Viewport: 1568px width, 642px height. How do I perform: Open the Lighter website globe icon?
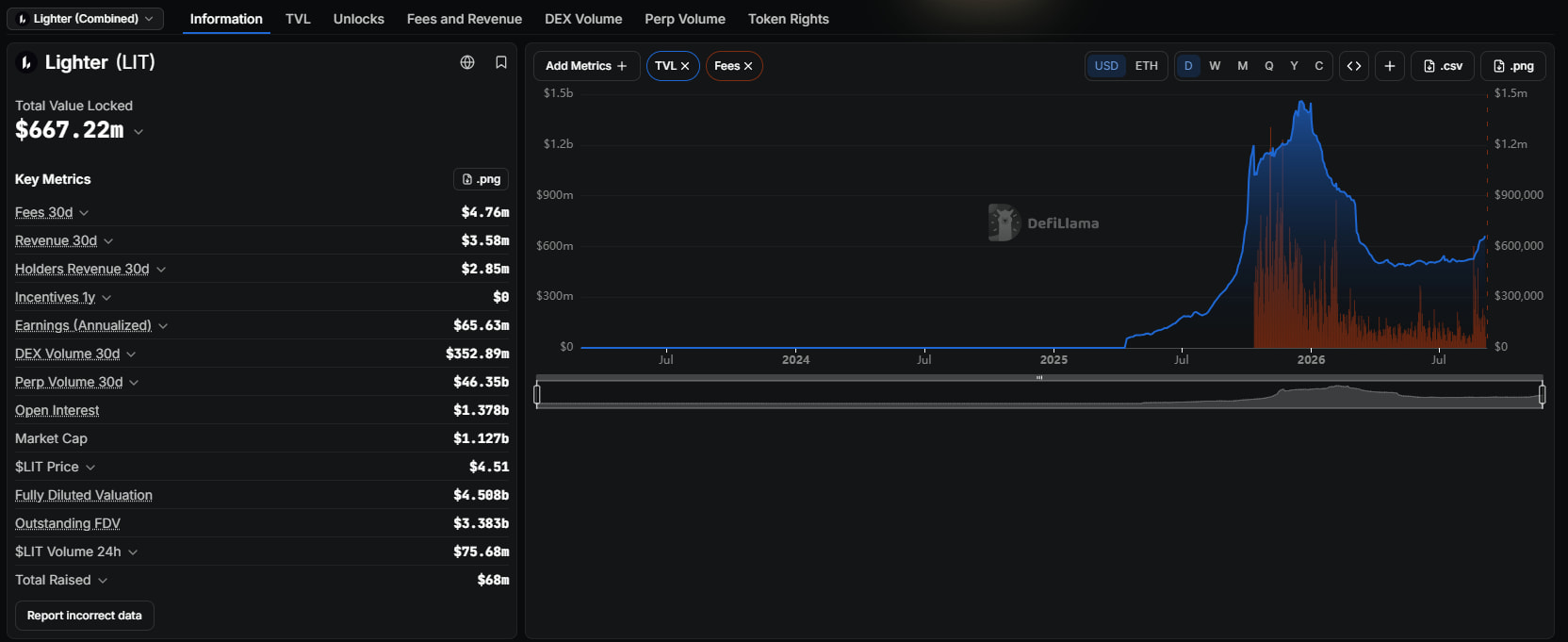(467, 62)
